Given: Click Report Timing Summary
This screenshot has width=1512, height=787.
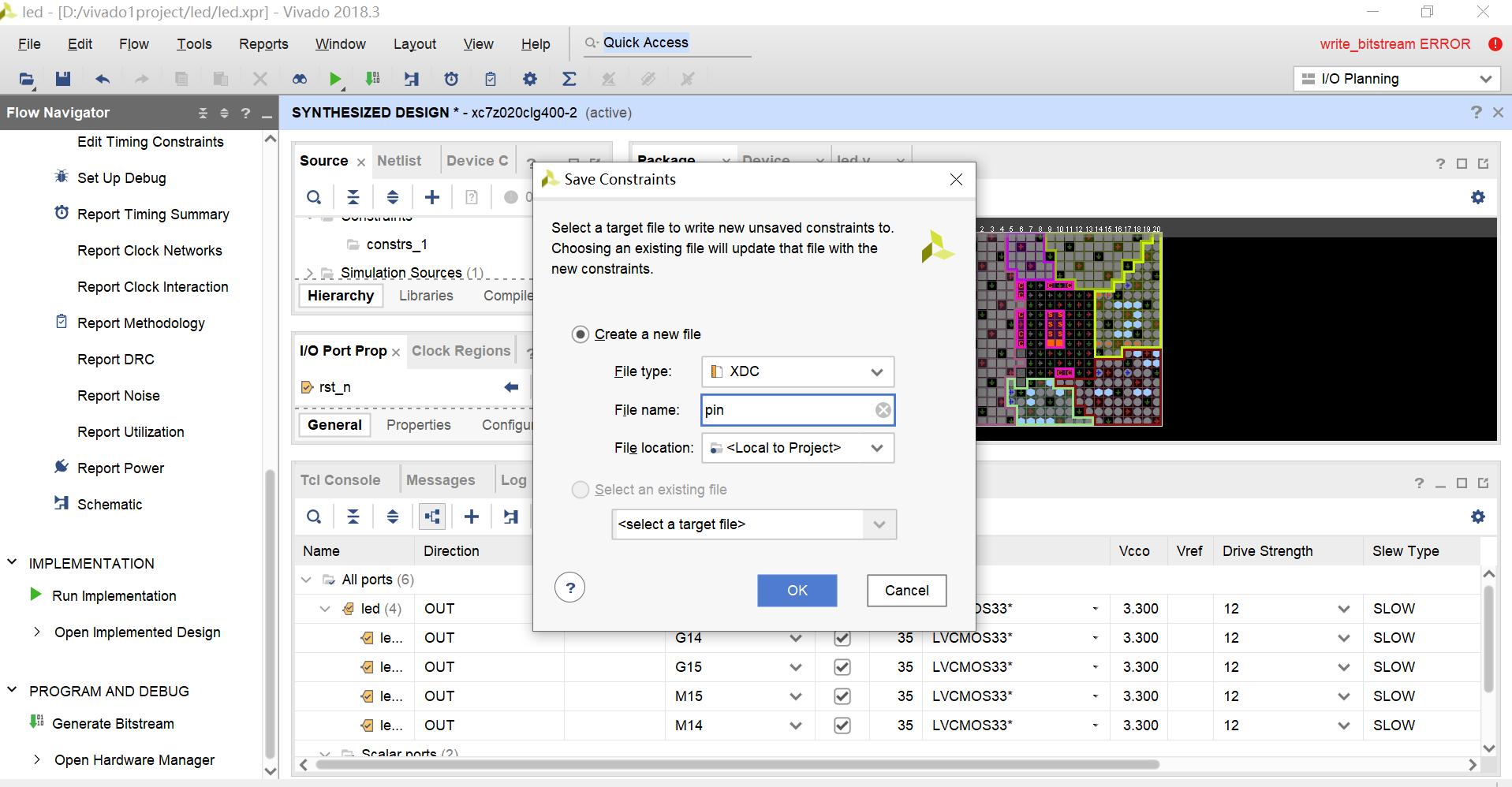Looking at the screenshot, I should click(153, 214).
